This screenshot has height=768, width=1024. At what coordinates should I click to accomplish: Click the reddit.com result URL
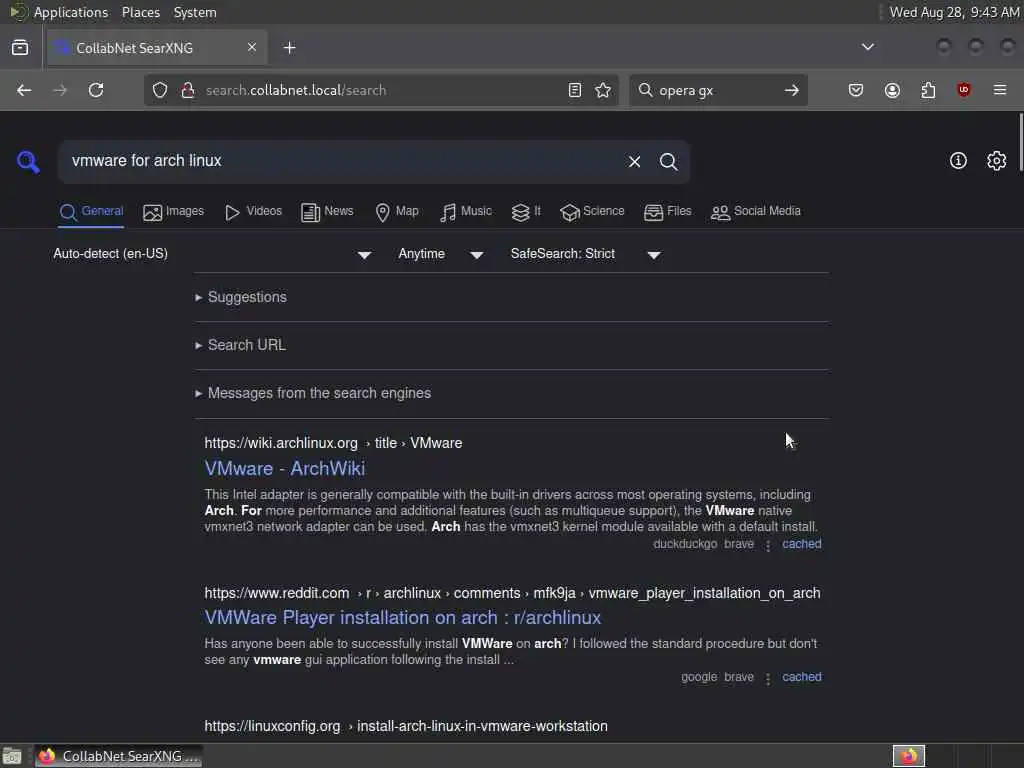coord(512,594)
